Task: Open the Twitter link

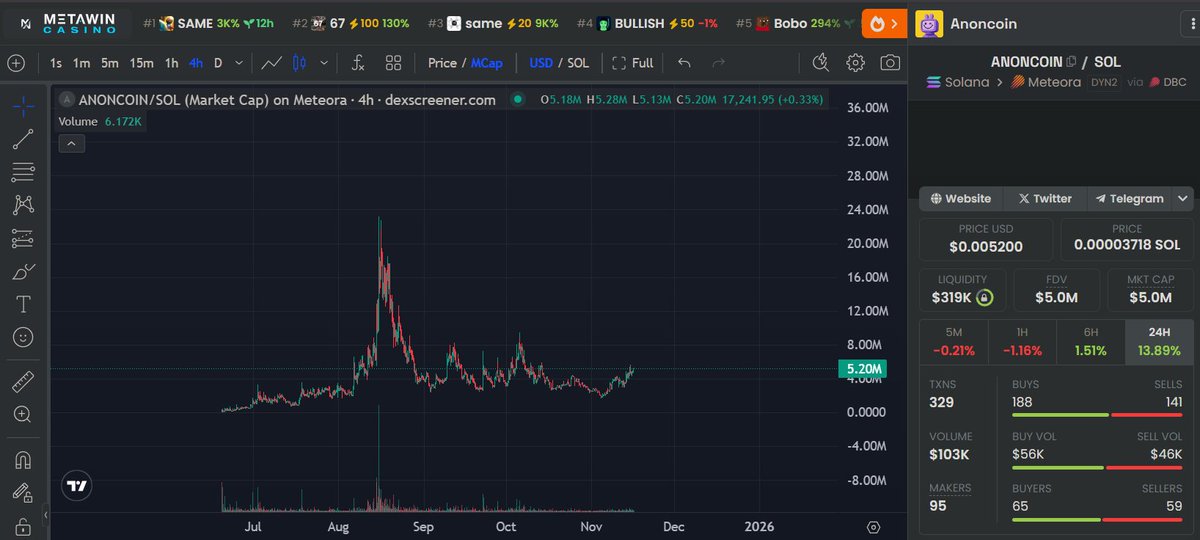Action: 1045,198
